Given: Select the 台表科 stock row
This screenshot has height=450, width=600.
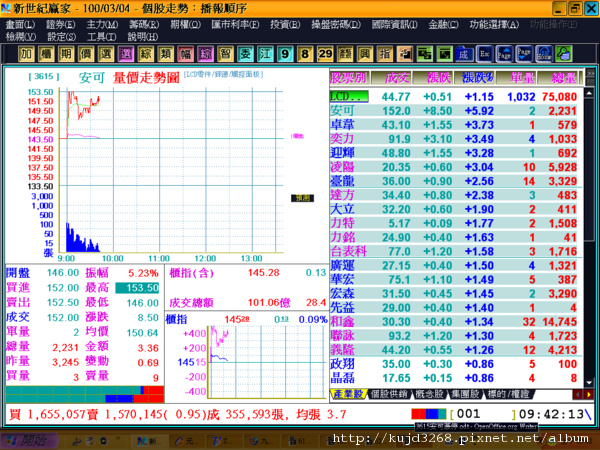Looking at the screenshot, I should tap(453, 251).
